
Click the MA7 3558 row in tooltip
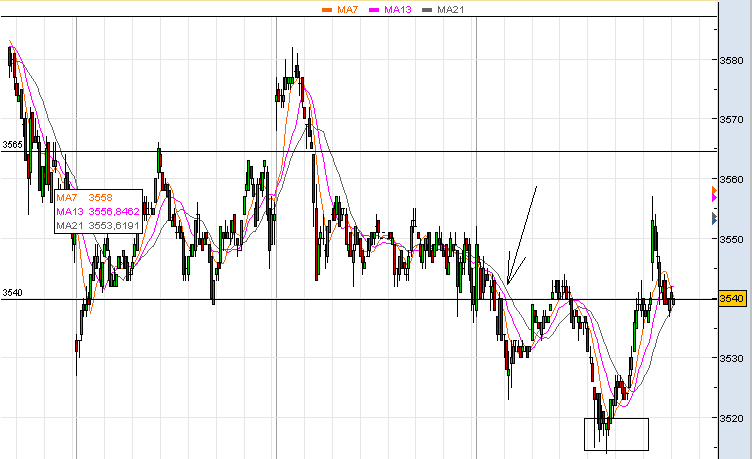84,198
